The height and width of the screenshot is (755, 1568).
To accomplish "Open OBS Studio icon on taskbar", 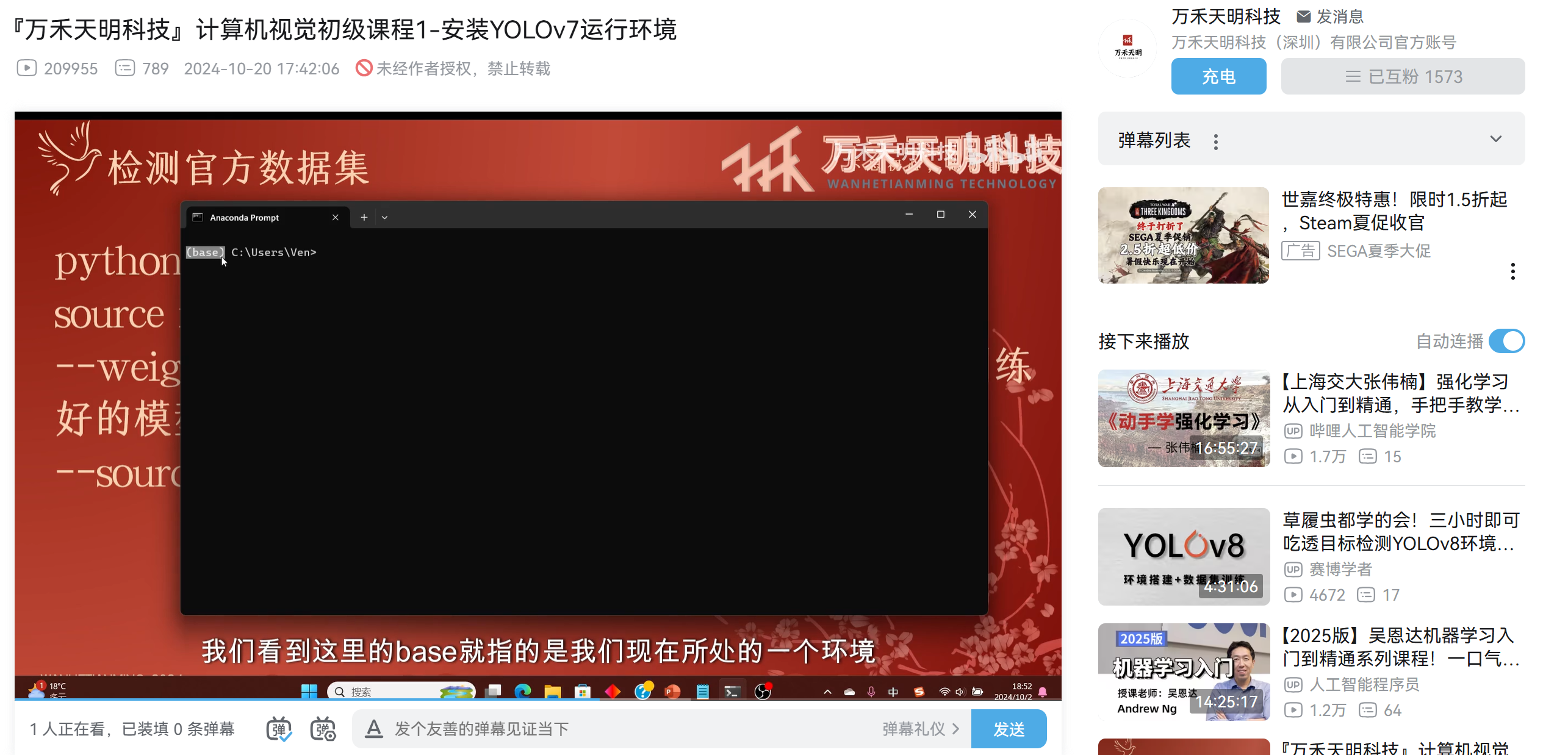I will (762, 691).
